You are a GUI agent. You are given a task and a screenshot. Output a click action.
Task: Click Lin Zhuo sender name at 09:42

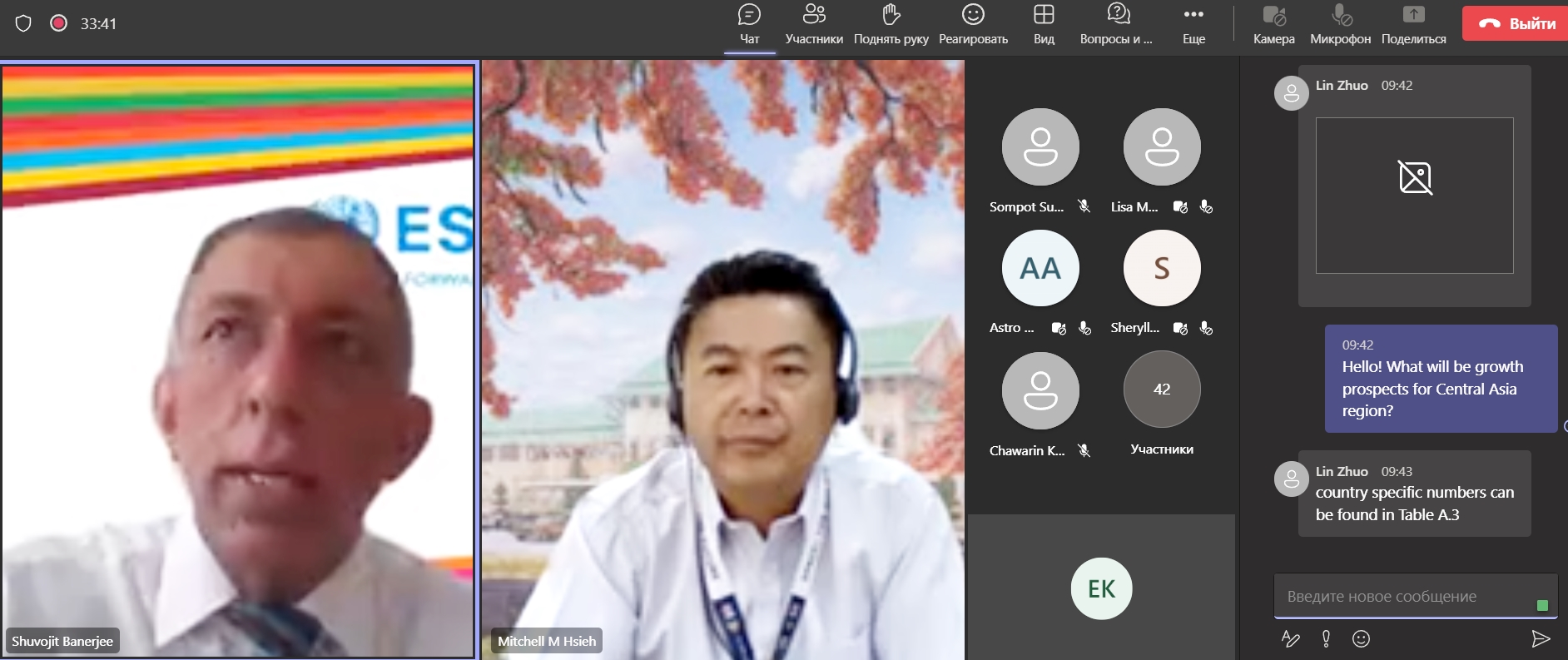click(x=1342, y=85)
